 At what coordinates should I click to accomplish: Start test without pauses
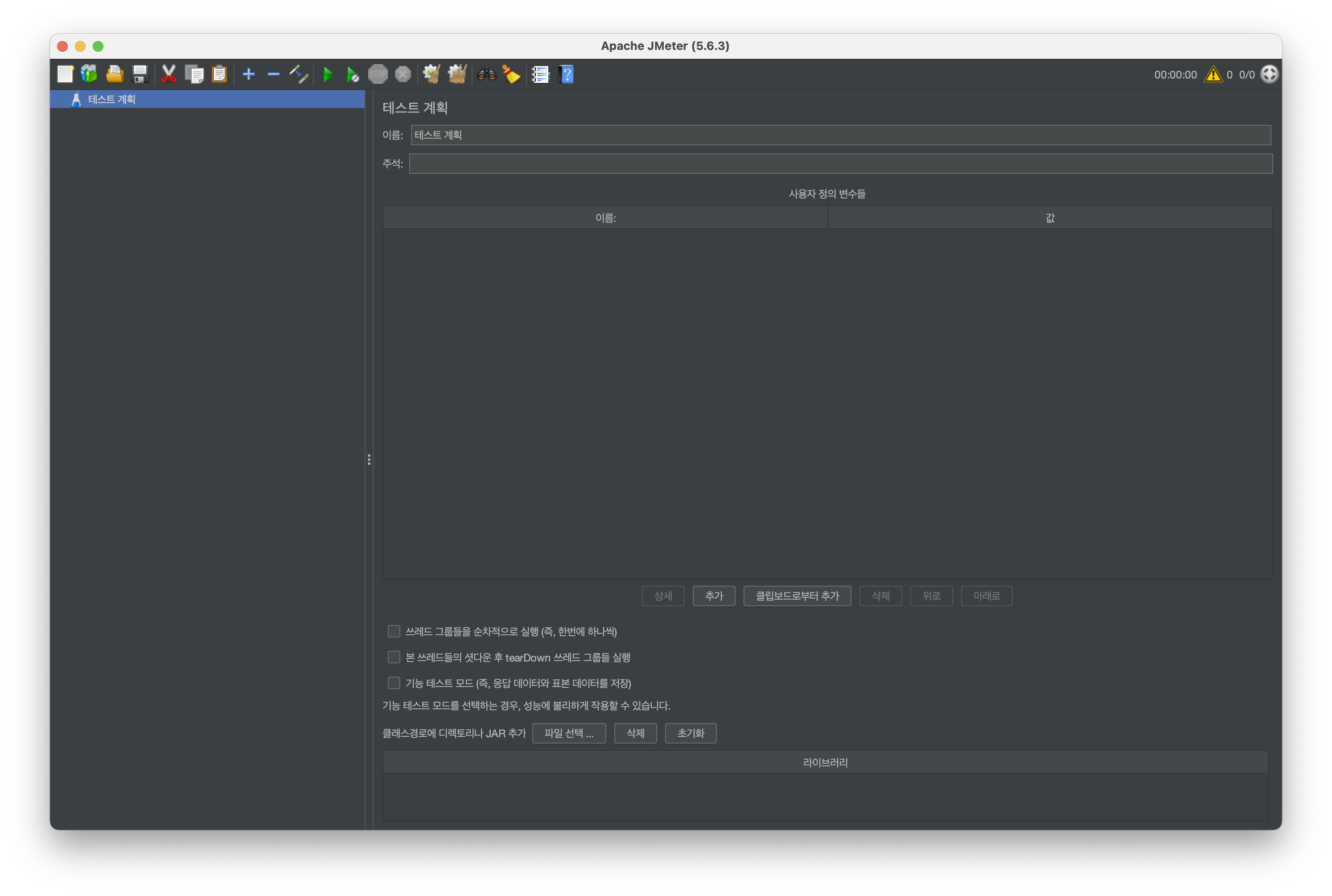[352, 74]
